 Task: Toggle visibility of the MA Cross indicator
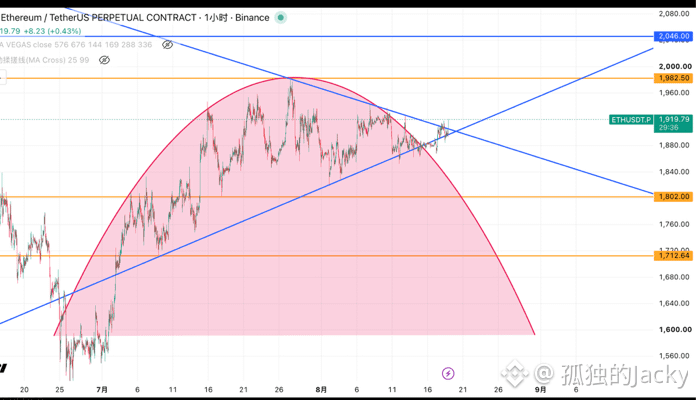pyautogui.click(x=104, y=60)
